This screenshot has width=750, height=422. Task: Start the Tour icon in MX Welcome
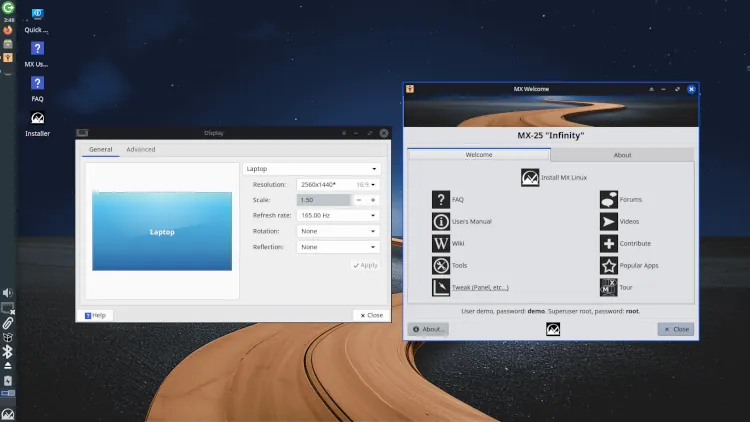(608, 288)
